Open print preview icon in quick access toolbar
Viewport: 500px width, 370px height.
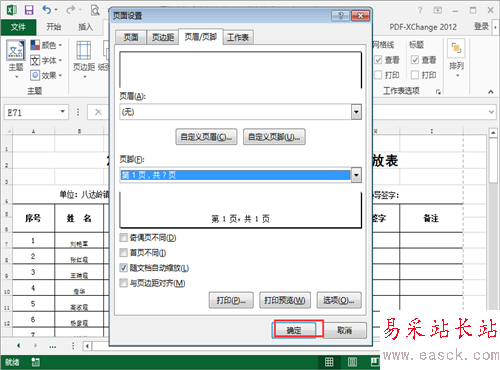(95, 10)
